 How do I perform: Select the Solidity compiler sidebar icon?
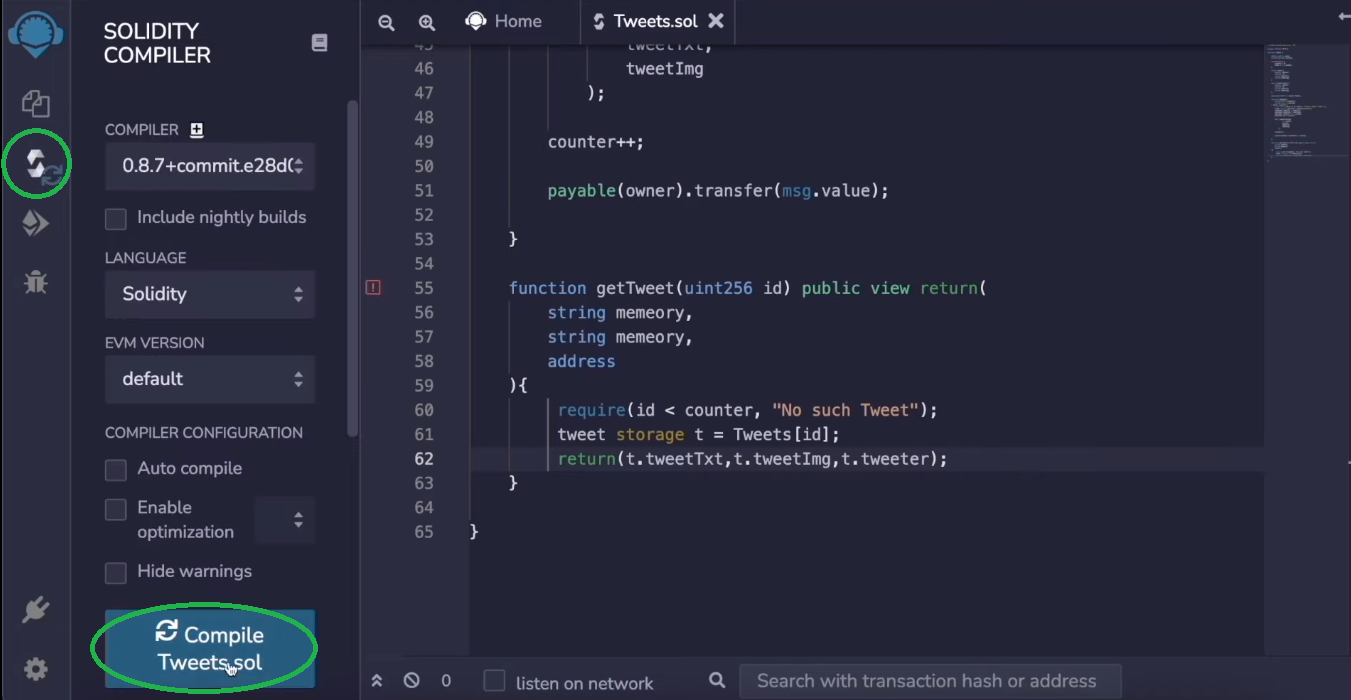pyautogui.click(x=37, y=164)
